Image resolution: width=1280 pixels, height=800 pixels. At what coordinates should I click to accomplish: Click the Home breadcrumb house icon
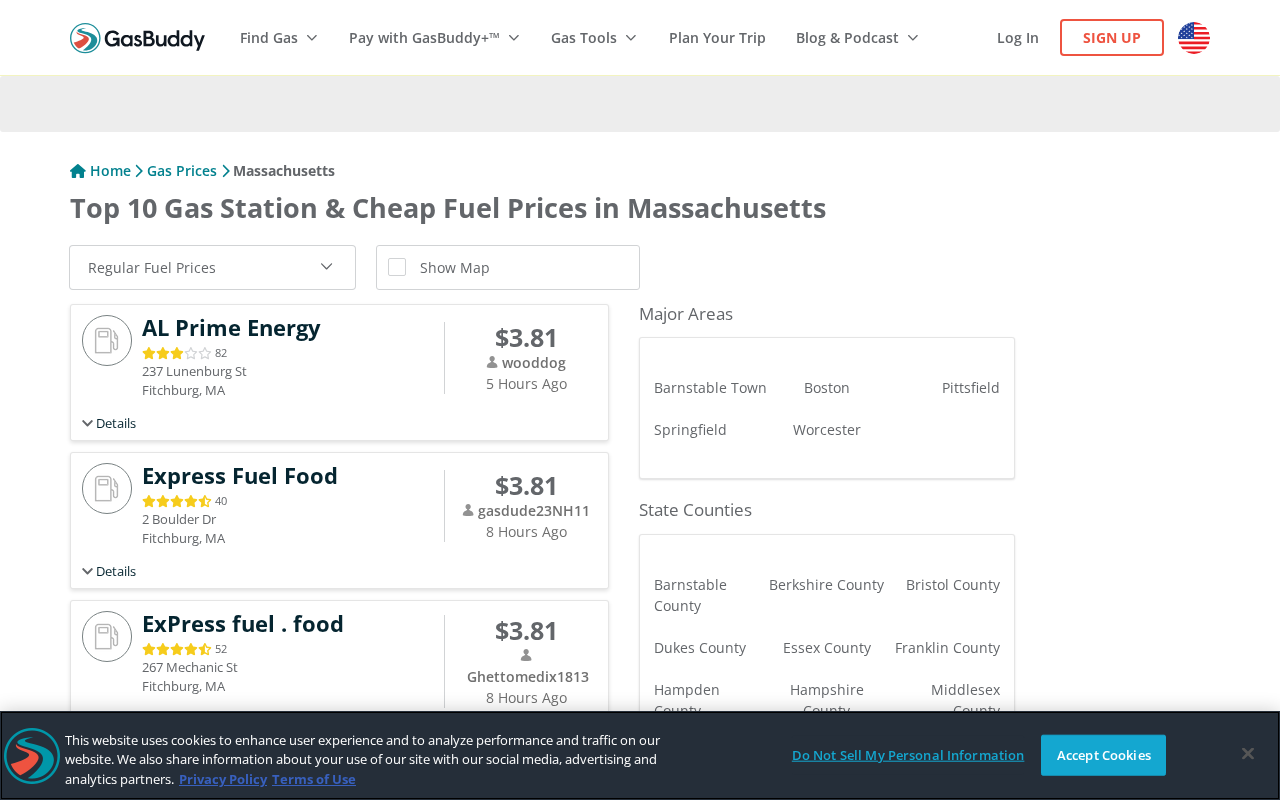pos(78,171)
